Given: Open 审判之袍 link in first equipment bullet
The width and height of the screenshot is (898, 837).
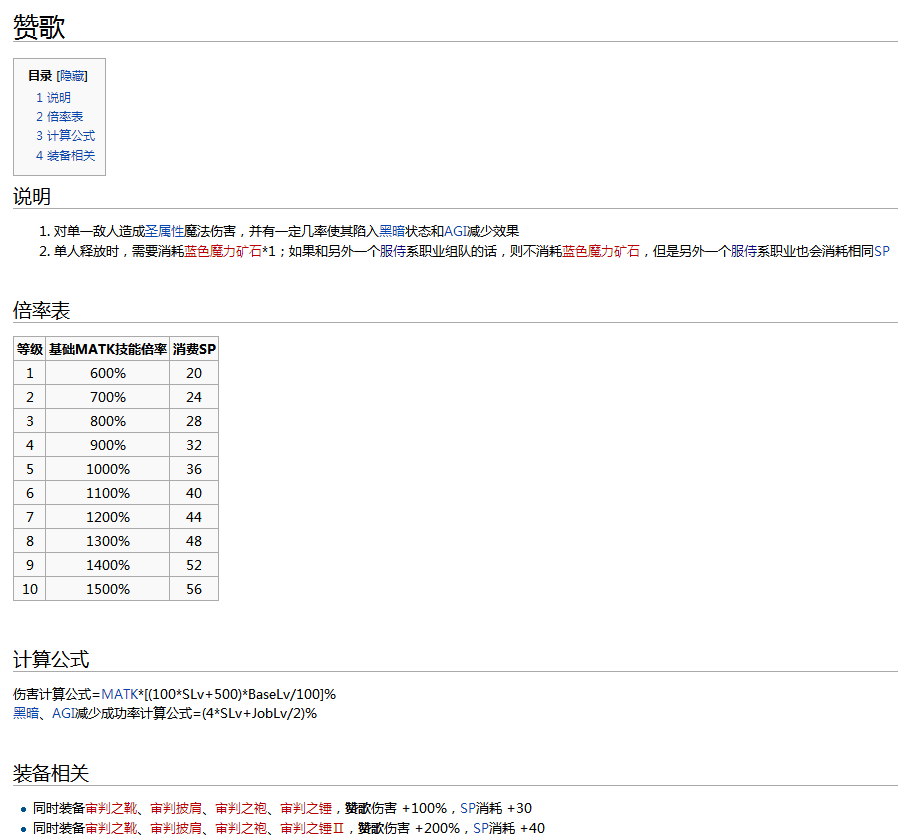Looking at the screenshot, I should [241, 808].
